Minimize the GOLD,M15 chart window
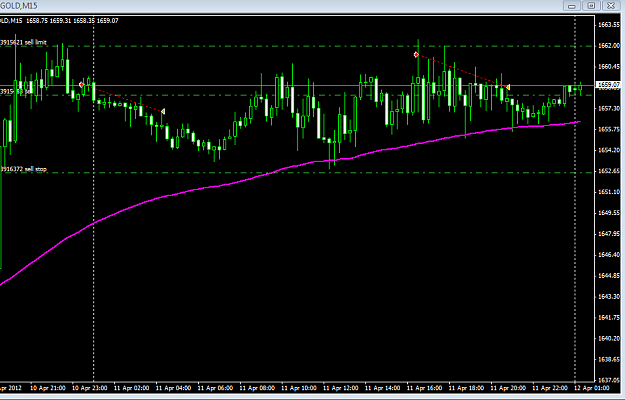The height and width of the screenshot is (400, 625). click(x=572, y=6)
